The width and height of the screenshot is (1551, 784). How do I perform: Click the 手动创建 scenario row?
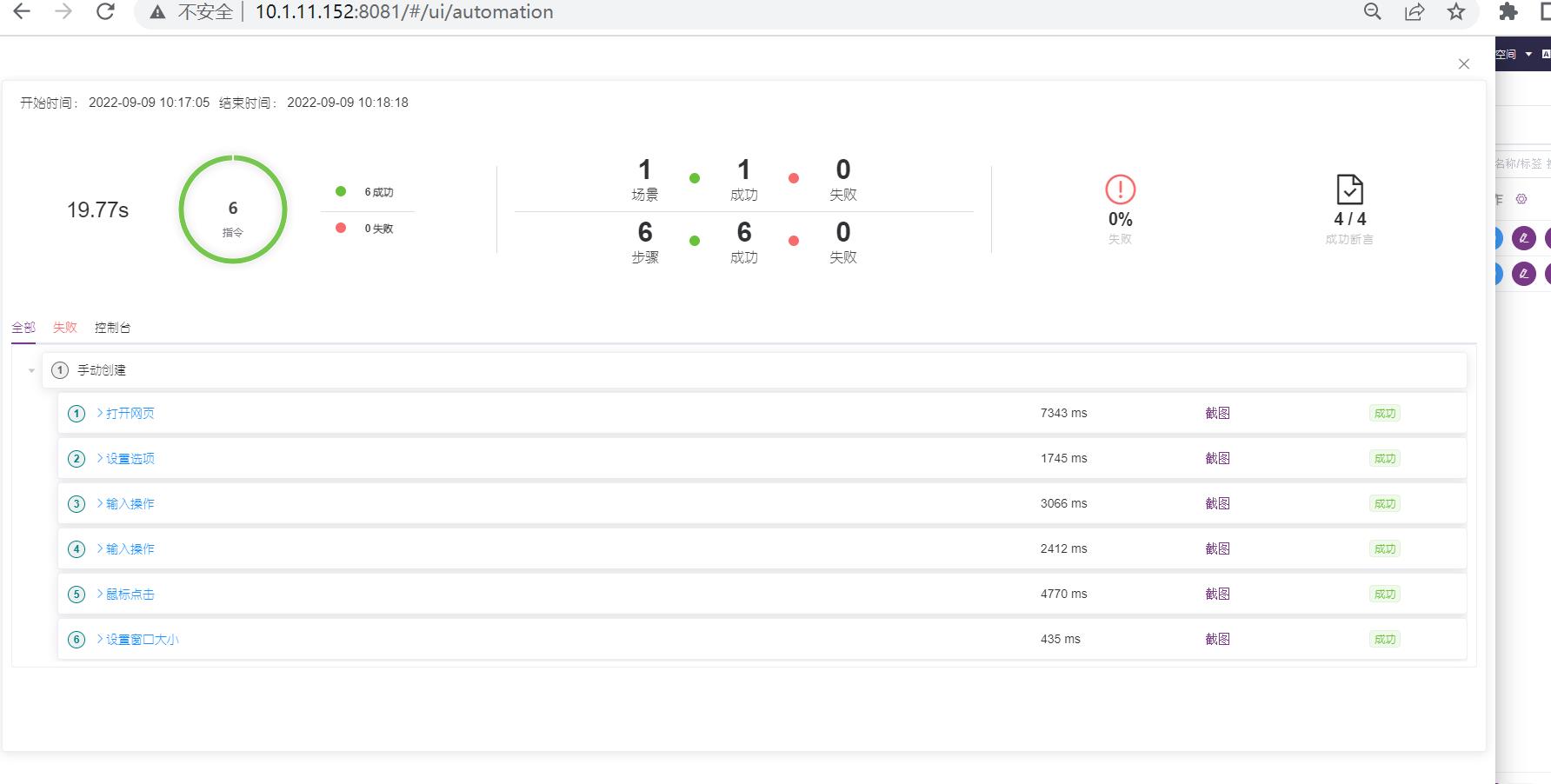[755, 370]
